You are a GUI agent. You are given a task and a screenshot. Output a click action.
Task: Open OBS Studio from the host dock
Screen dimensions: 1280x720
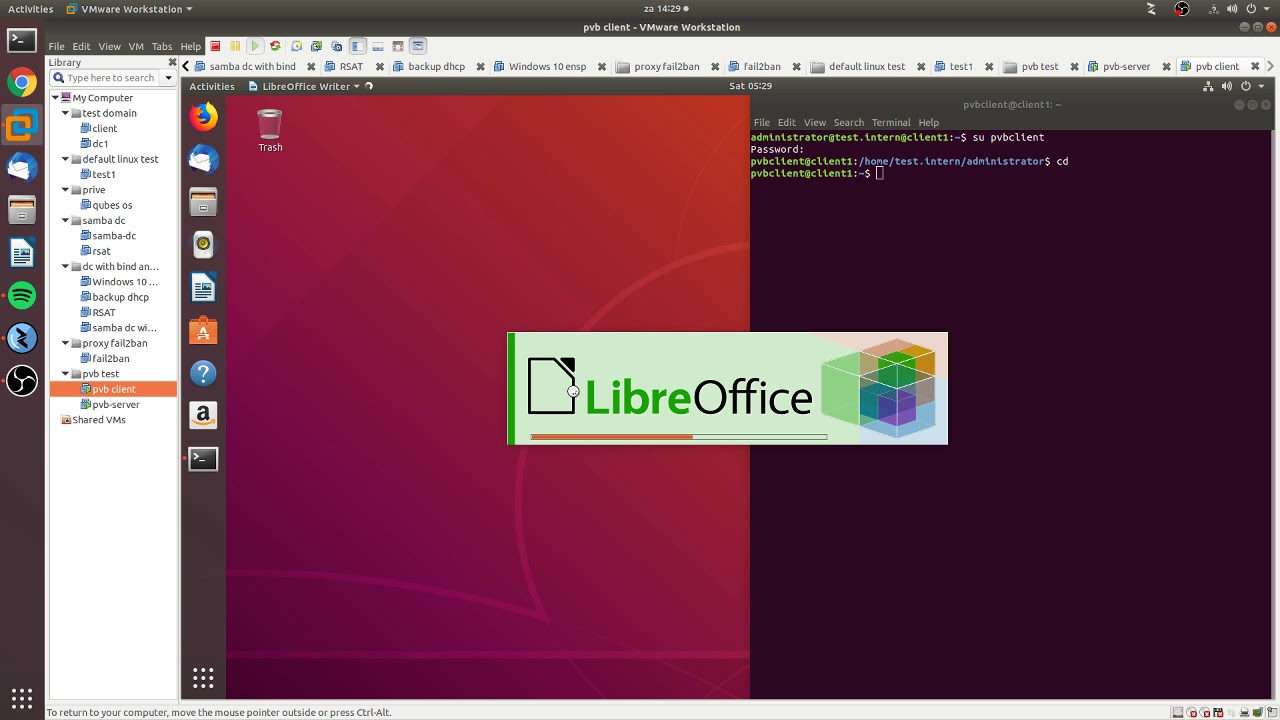(x=22, y=381)
